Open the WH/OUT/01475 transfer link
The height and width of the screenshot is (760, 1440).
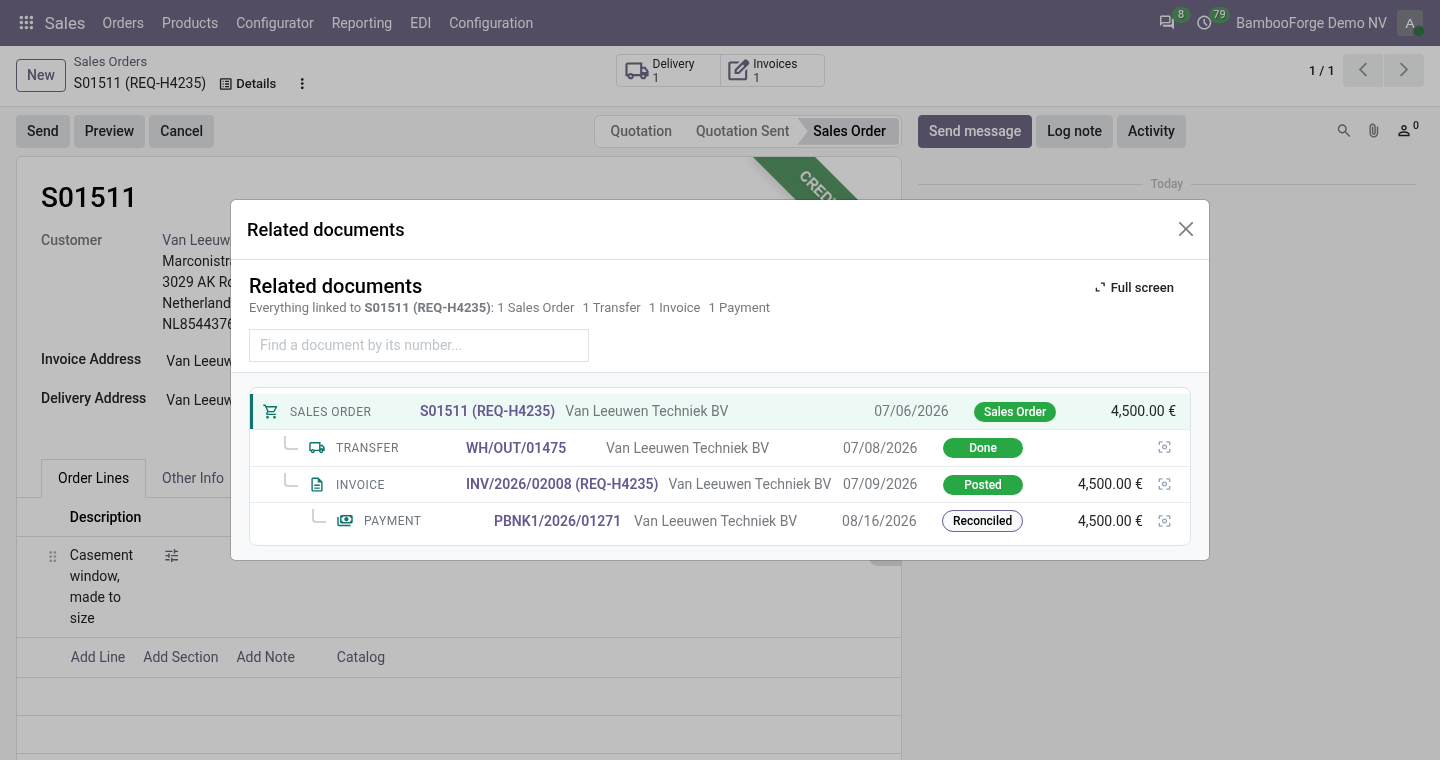tap(516, 448)
